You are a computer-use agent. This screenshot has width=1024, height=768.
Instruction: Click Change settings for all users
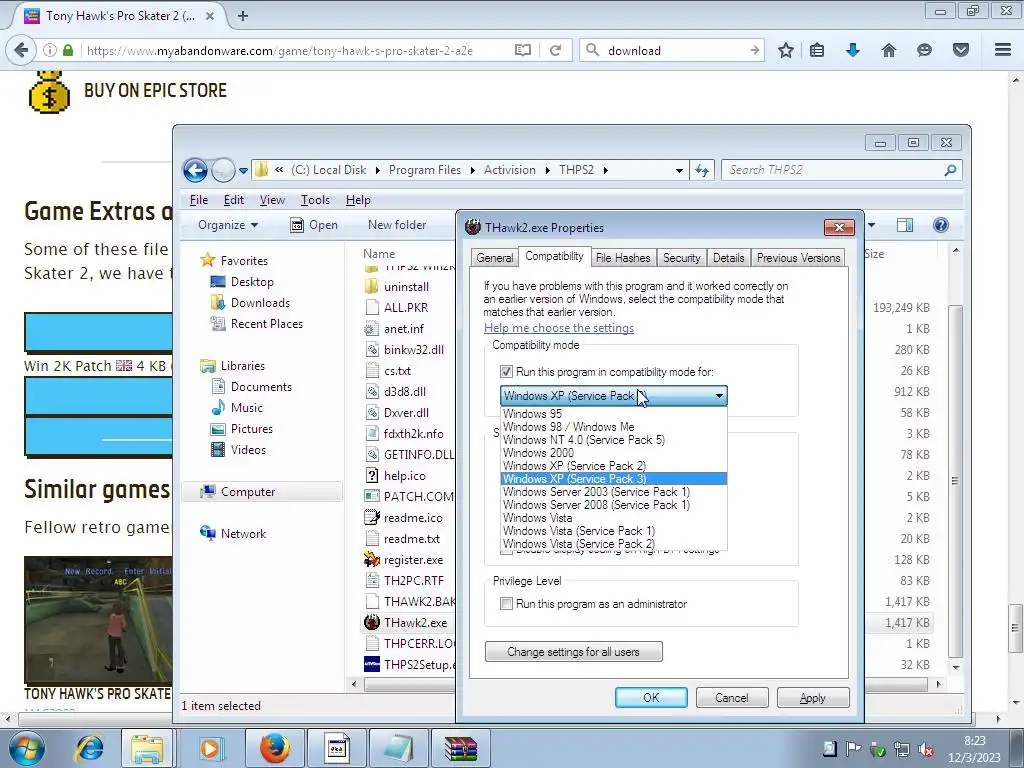573,652
